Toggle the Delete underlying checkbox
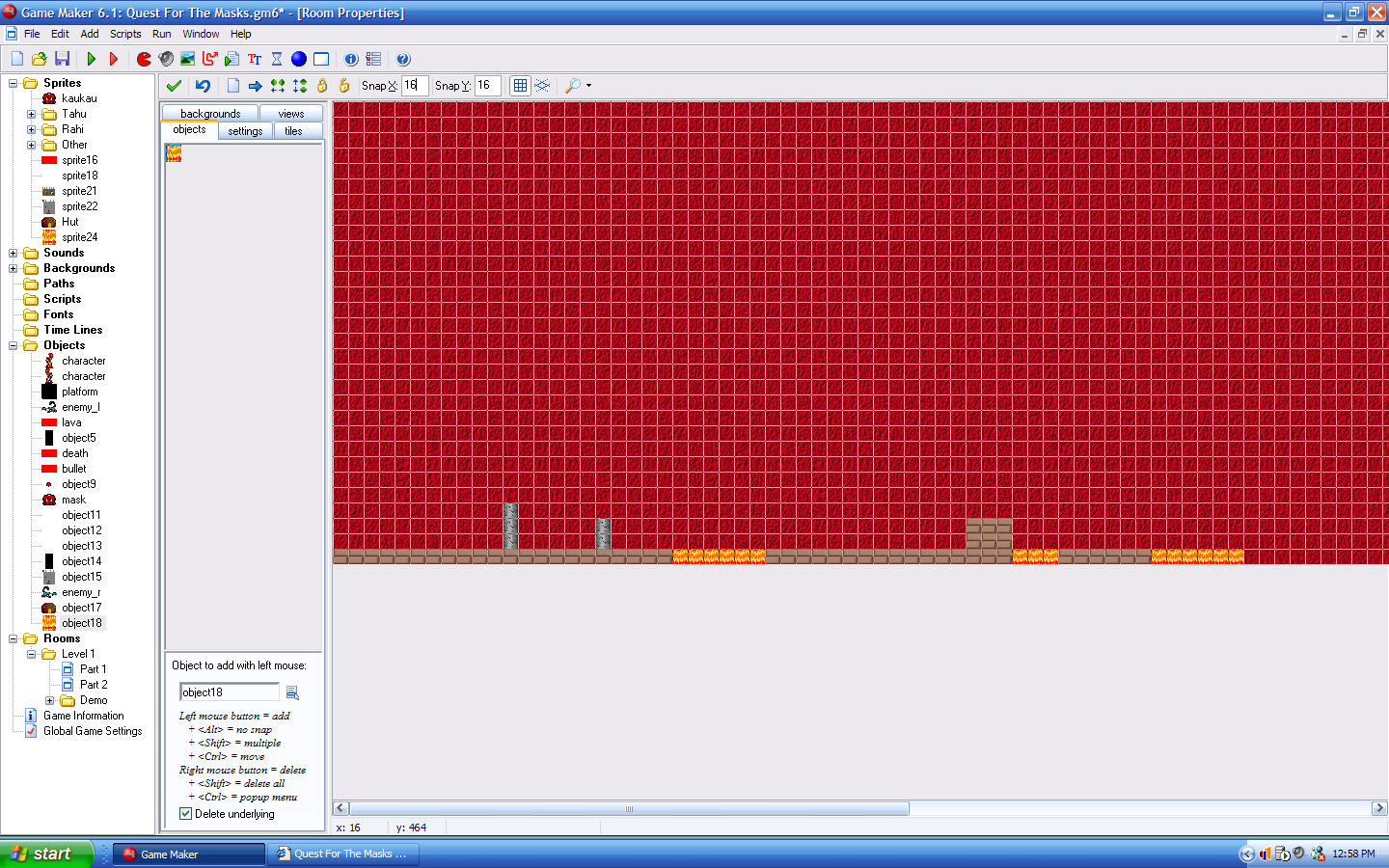Image resolution: width=1389 pixels, height=868 pixels. point(186,814)
